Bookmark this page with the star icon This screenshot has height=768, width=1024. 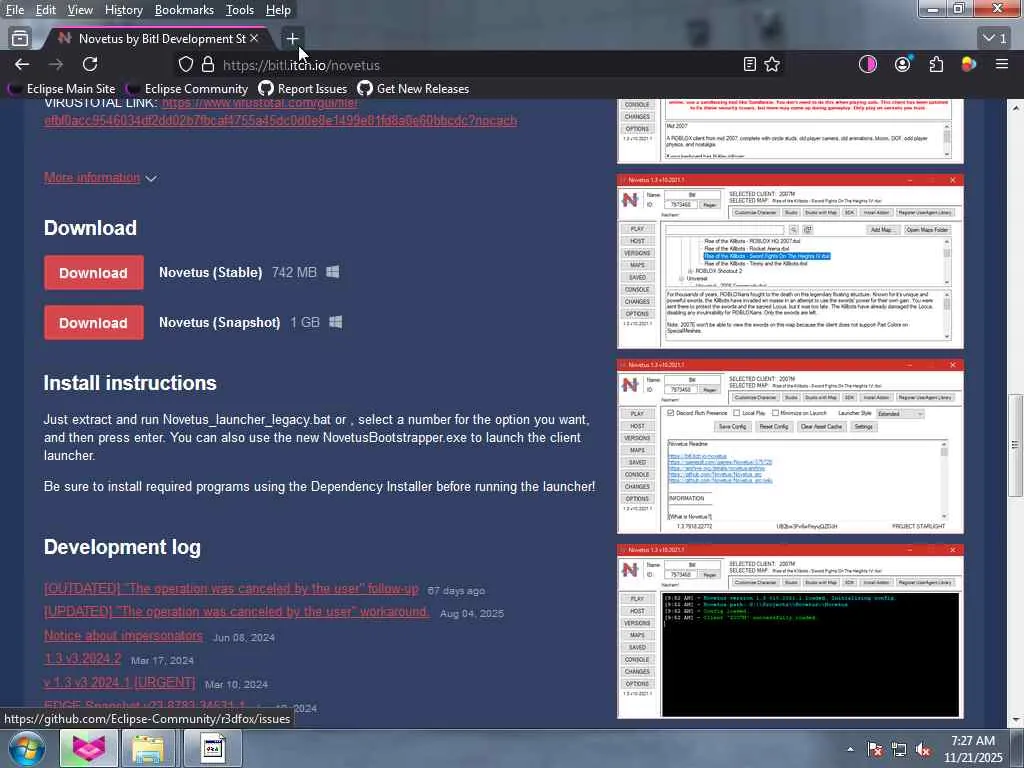point(772,64)
